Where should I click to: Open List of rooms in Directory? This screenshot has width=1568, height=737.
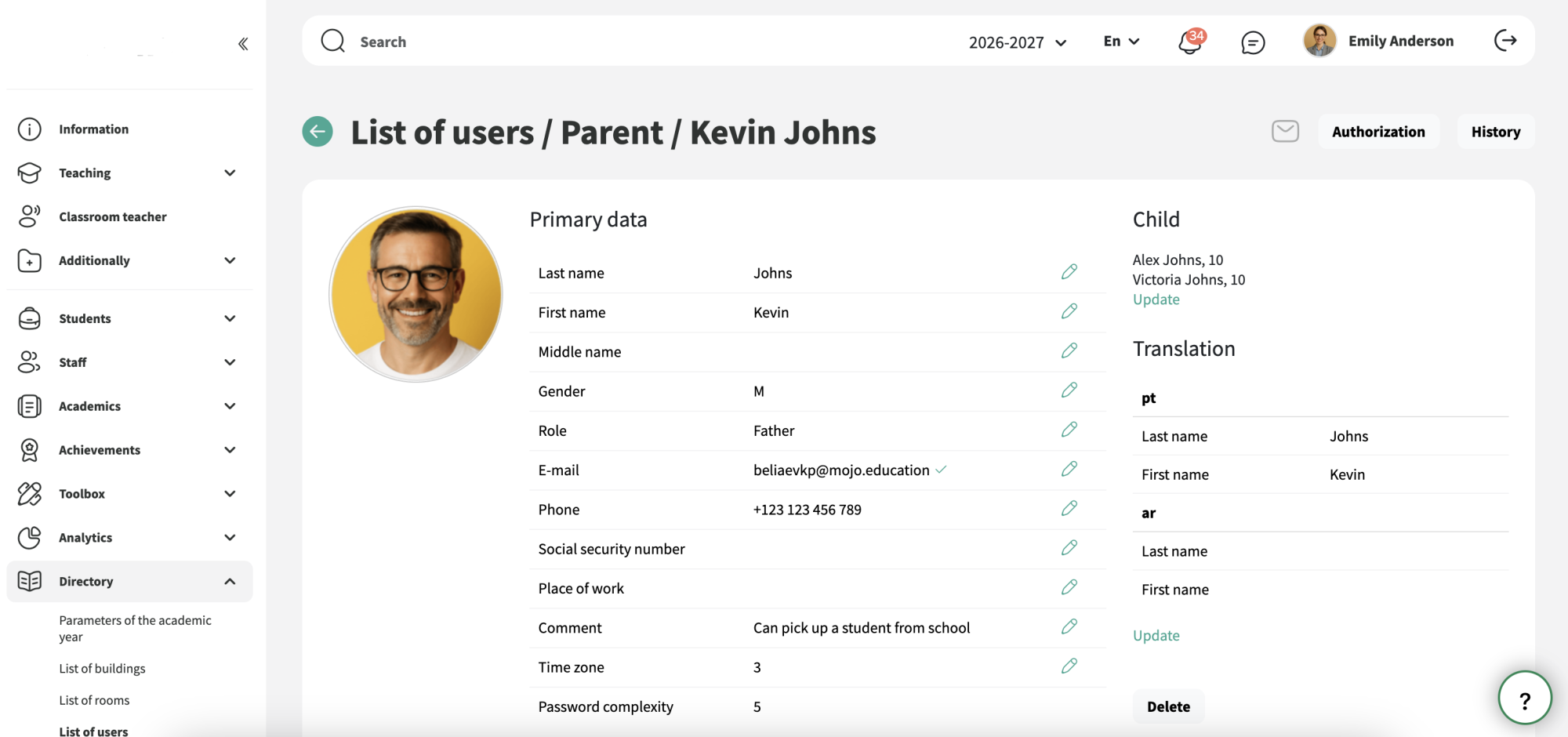[94, 700]
